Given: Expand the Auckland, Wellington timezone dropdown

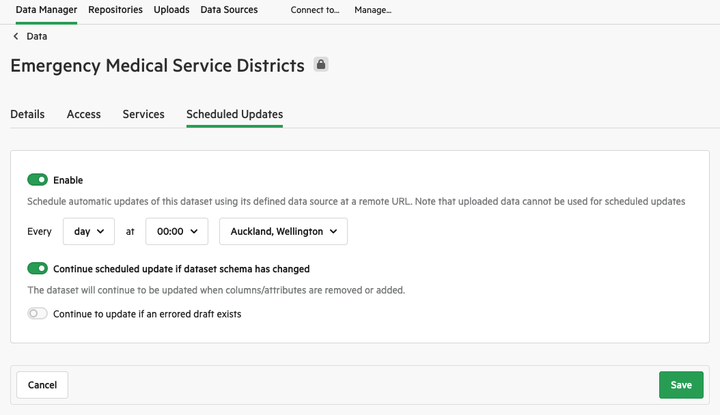Looking at the screenshot, I should click(283, 231).
